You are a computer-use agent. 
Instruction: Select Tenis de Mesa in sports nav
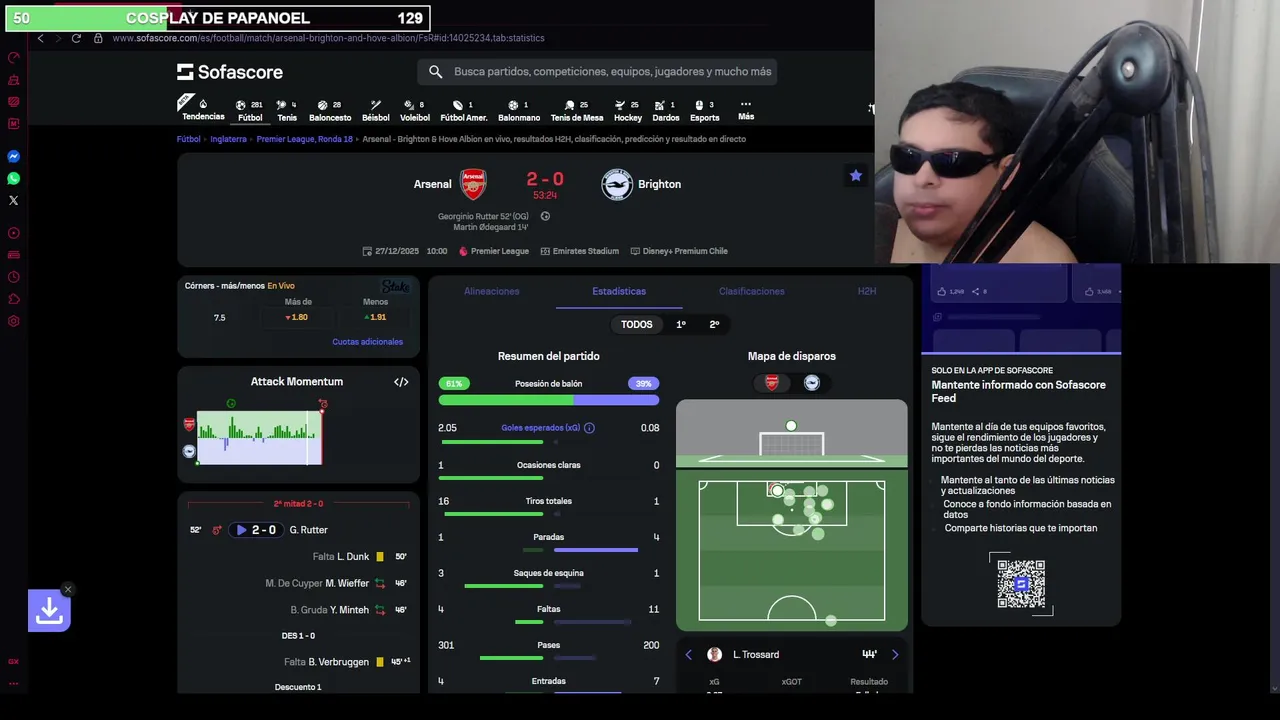click(x=577, y=111)
